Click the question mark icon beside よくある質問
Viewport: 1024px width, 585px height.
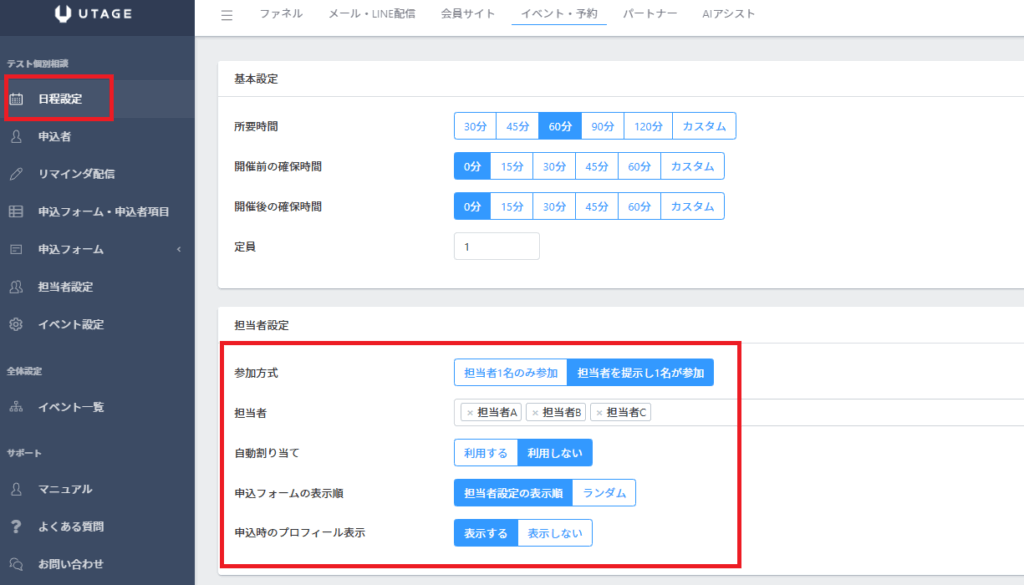click(x=16, y=526)
